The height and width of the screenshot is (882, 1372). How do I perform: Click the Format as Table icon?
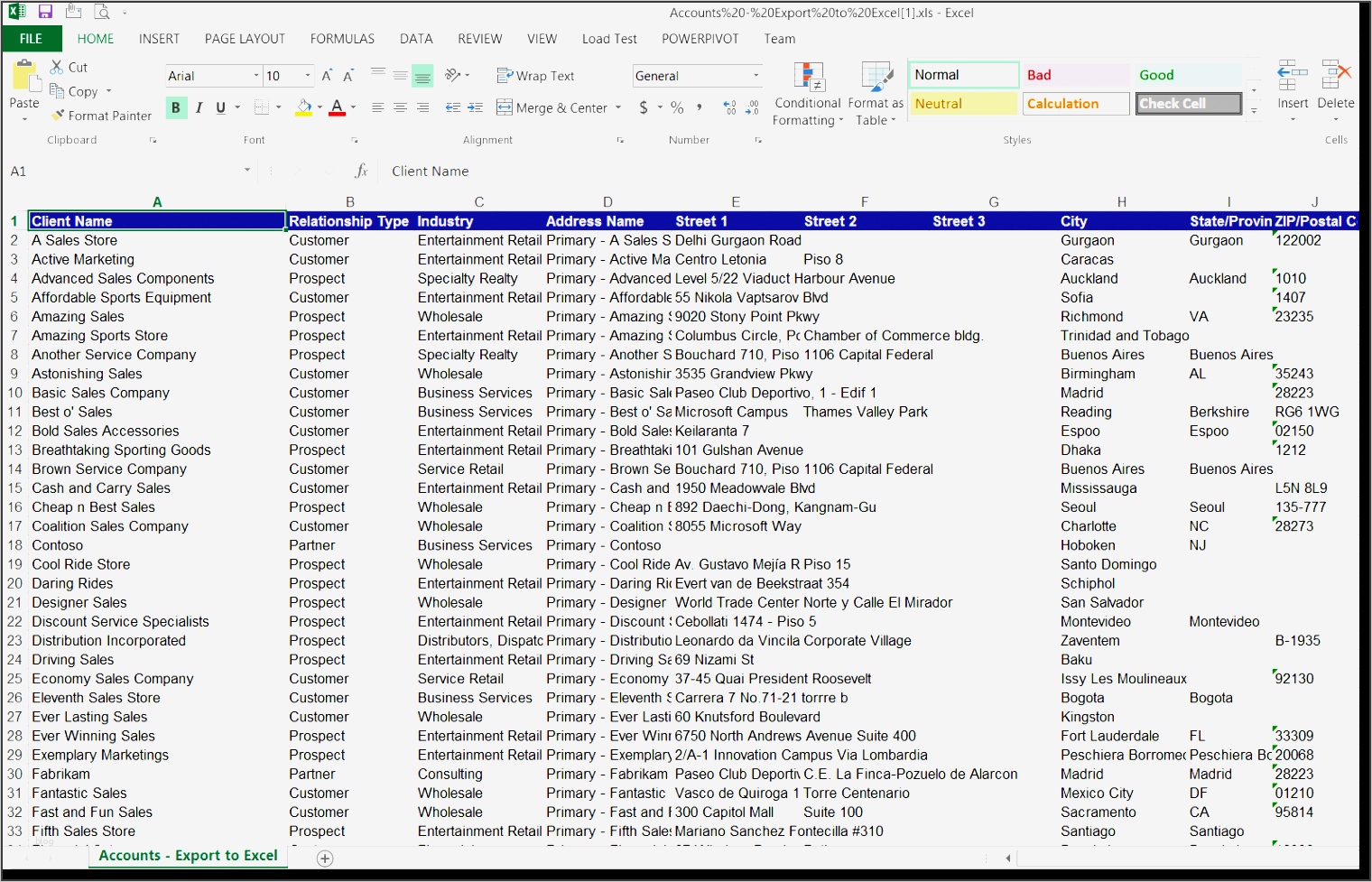(x=875, y=94)
